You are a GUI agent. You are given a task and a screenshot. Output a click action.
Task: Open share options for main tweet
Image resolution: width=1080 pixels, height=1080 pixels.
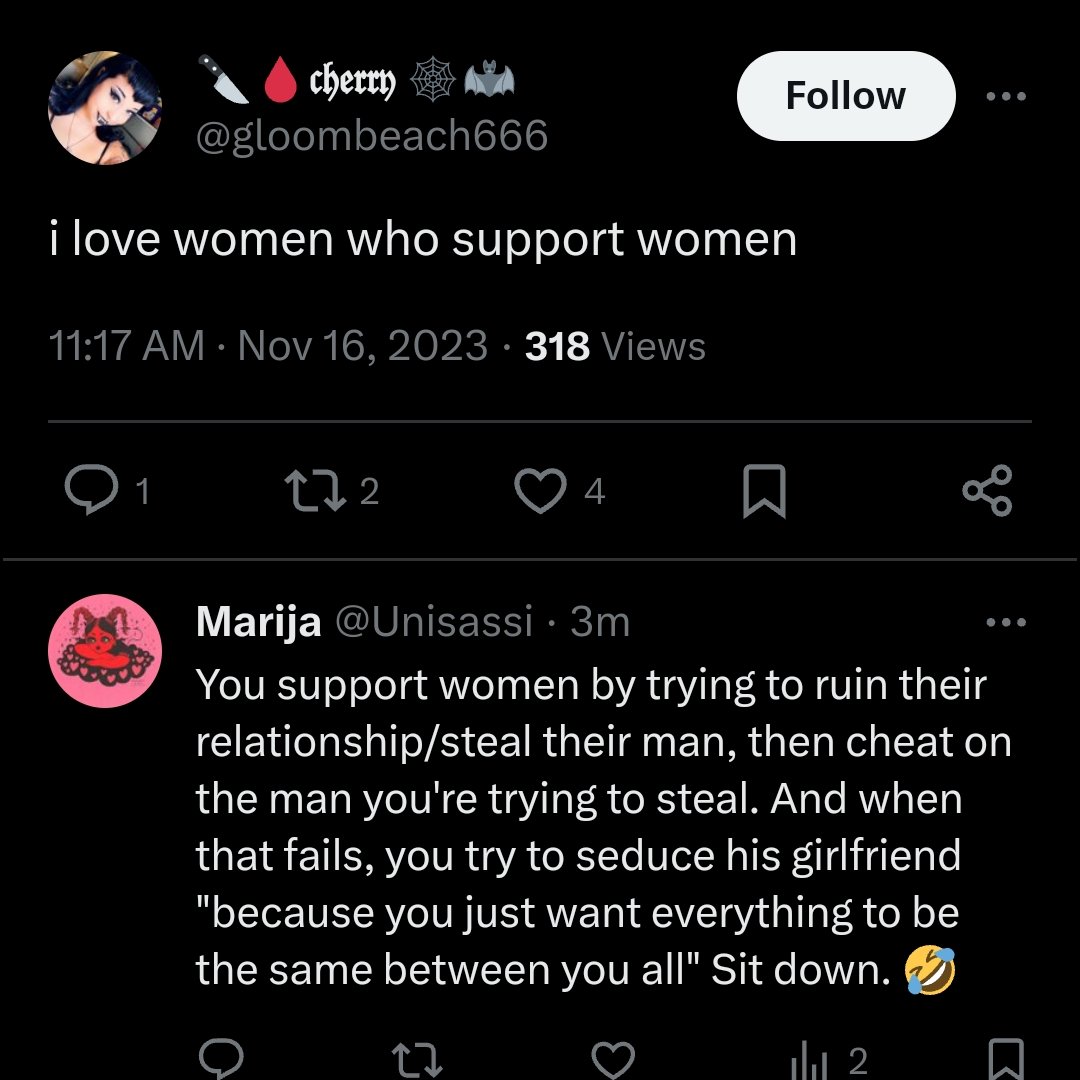coord(988,490)
